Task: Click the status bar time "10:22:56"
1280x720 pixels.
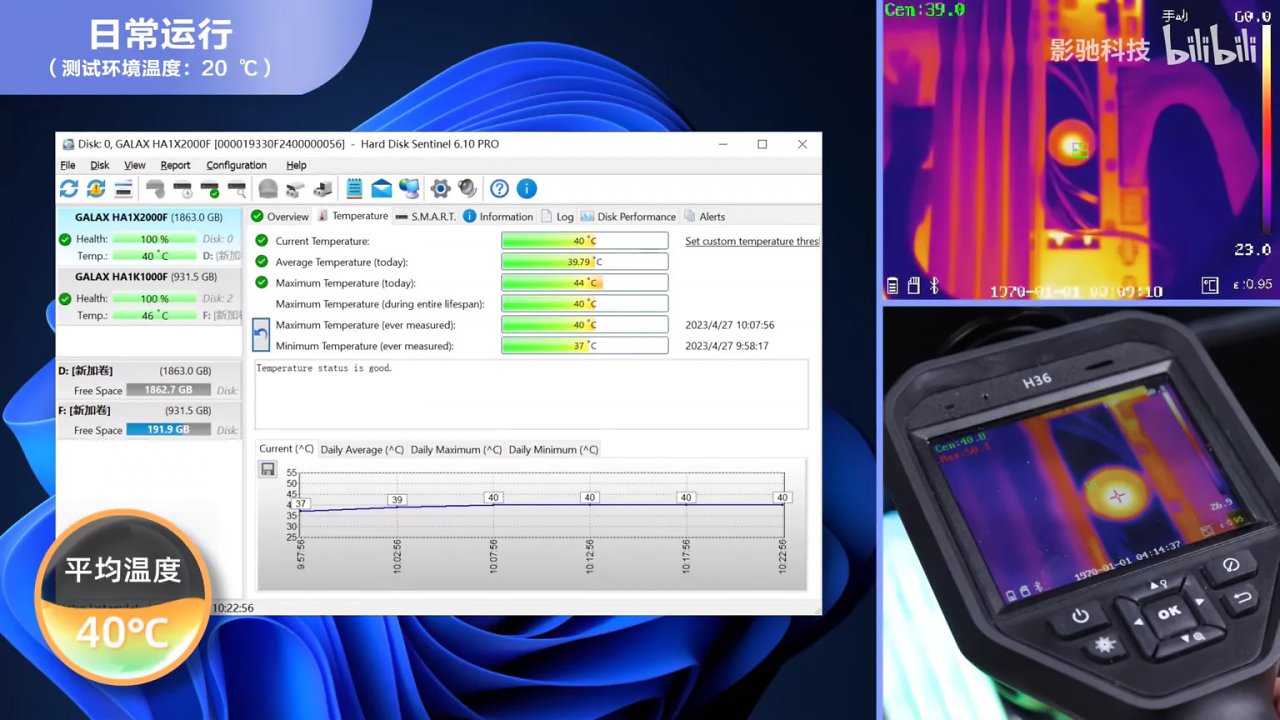Action: pos(233,608)
